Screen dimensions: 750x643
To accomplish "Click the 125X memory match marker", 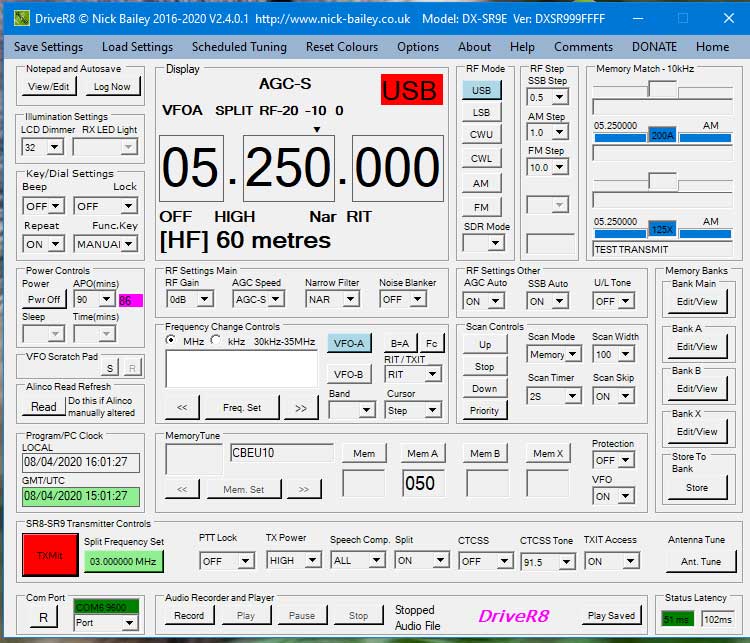I will [x=662, y=230].
